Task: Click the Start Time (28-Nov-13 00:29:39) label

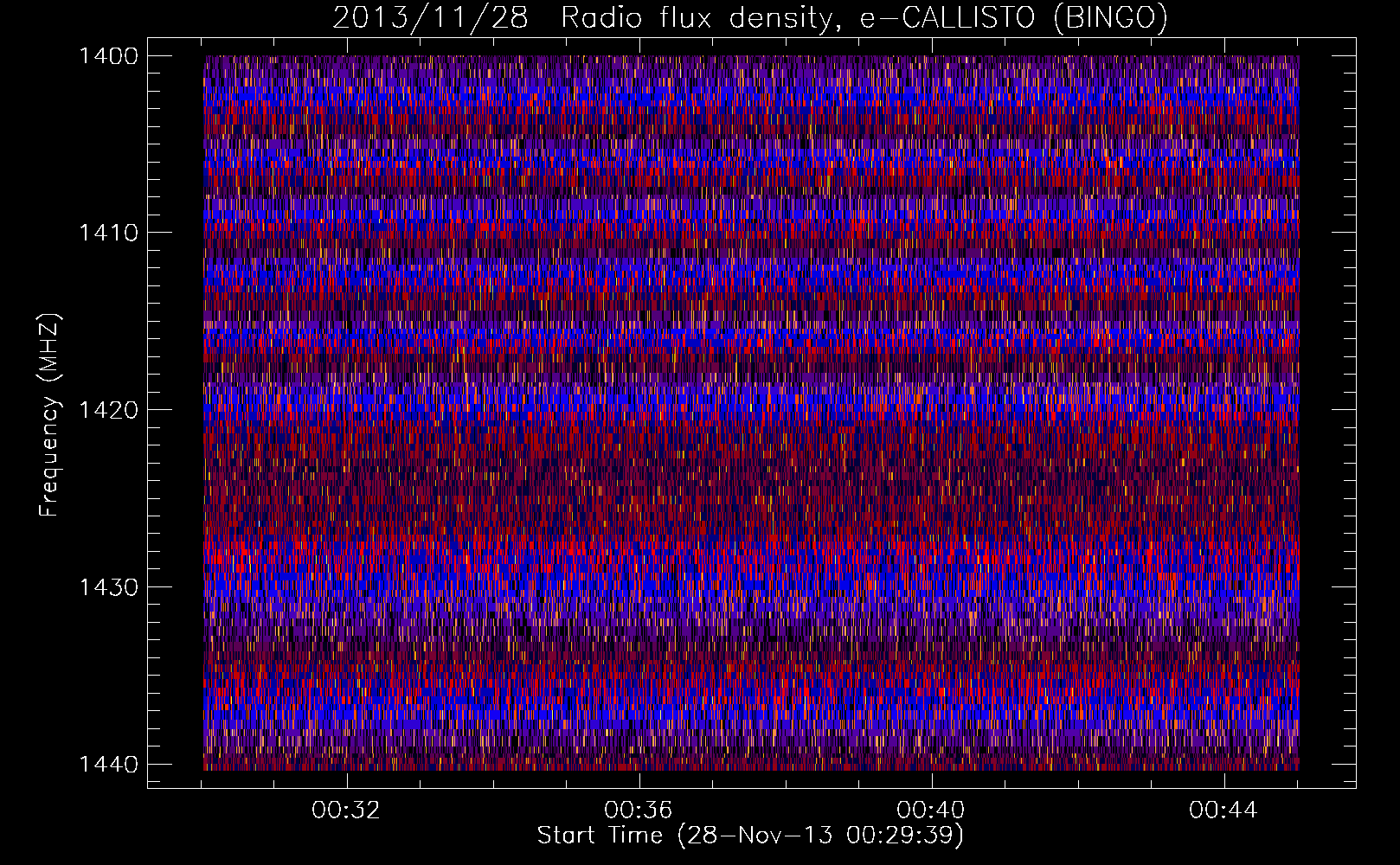Action: 750,836
